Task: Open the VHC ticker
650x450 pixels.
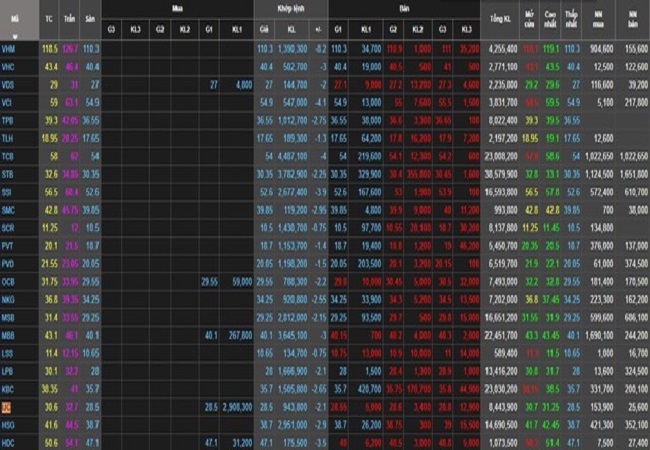Action: click(7, 67)
